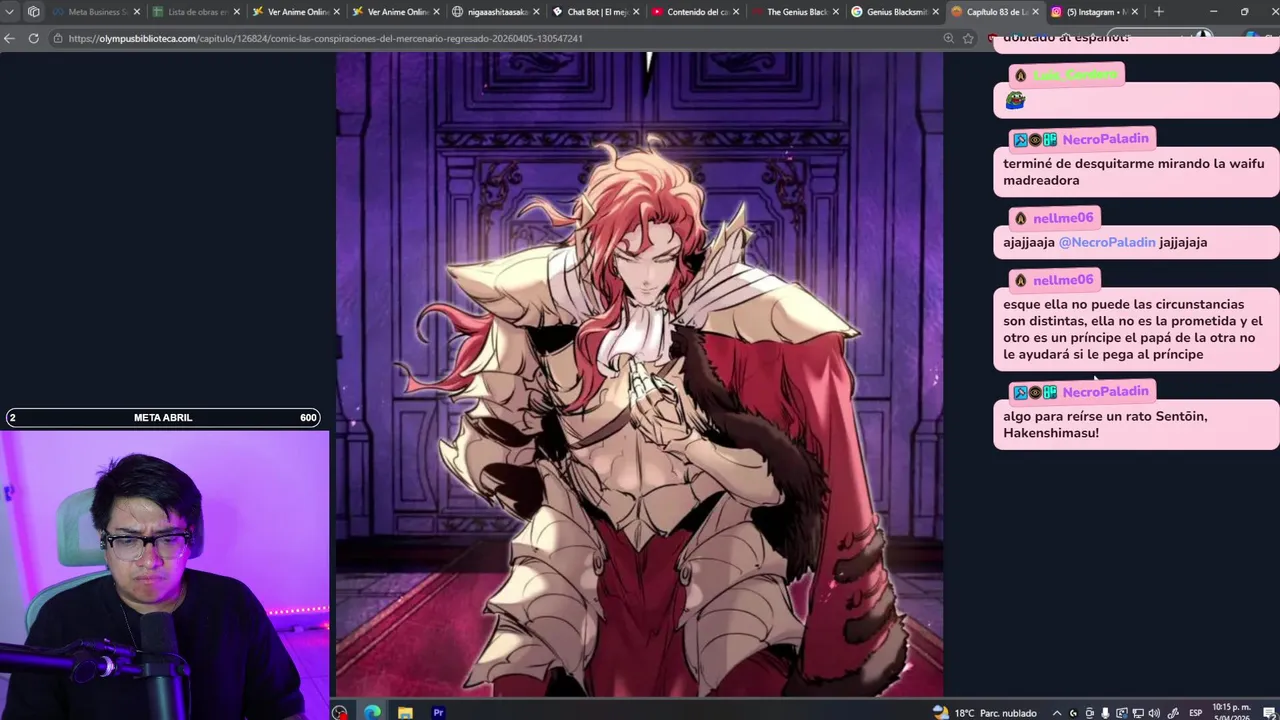
Task: Open the weather widget showing 18°C
Action: tap(984, 713)
